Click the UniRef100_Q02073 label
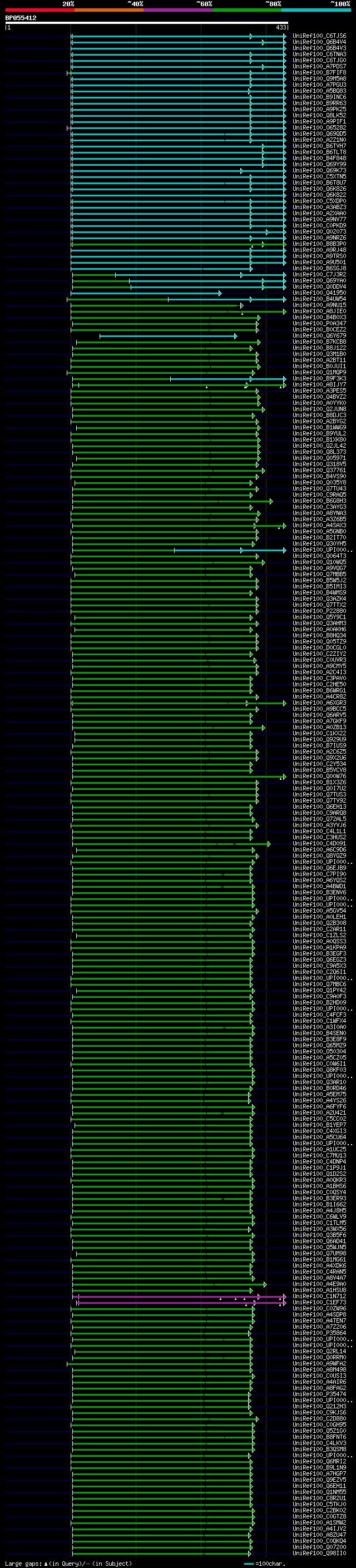 coord(319,232)
